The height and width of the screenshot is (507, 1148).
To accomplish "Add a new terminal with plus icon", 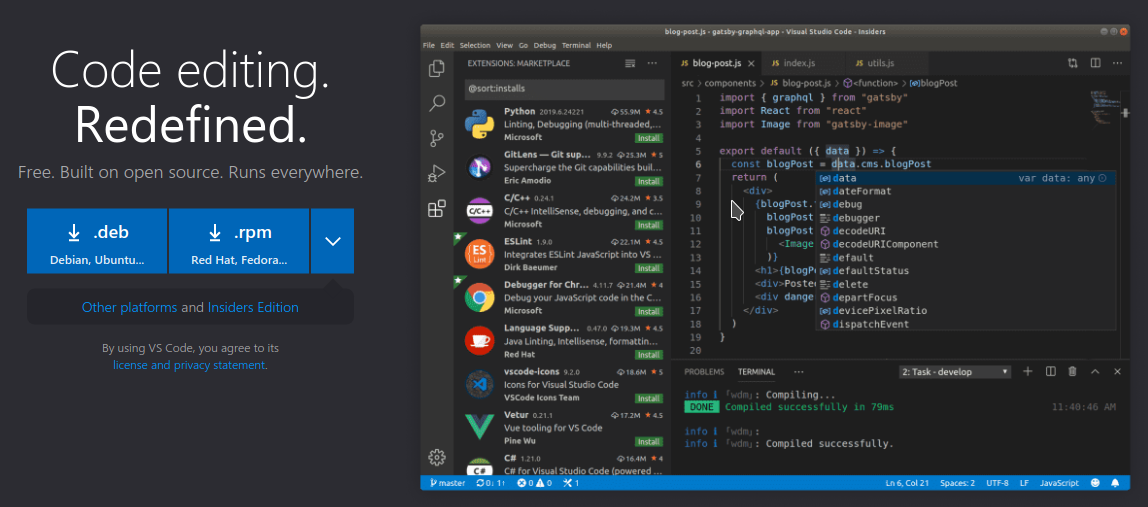I will 1027,372.
